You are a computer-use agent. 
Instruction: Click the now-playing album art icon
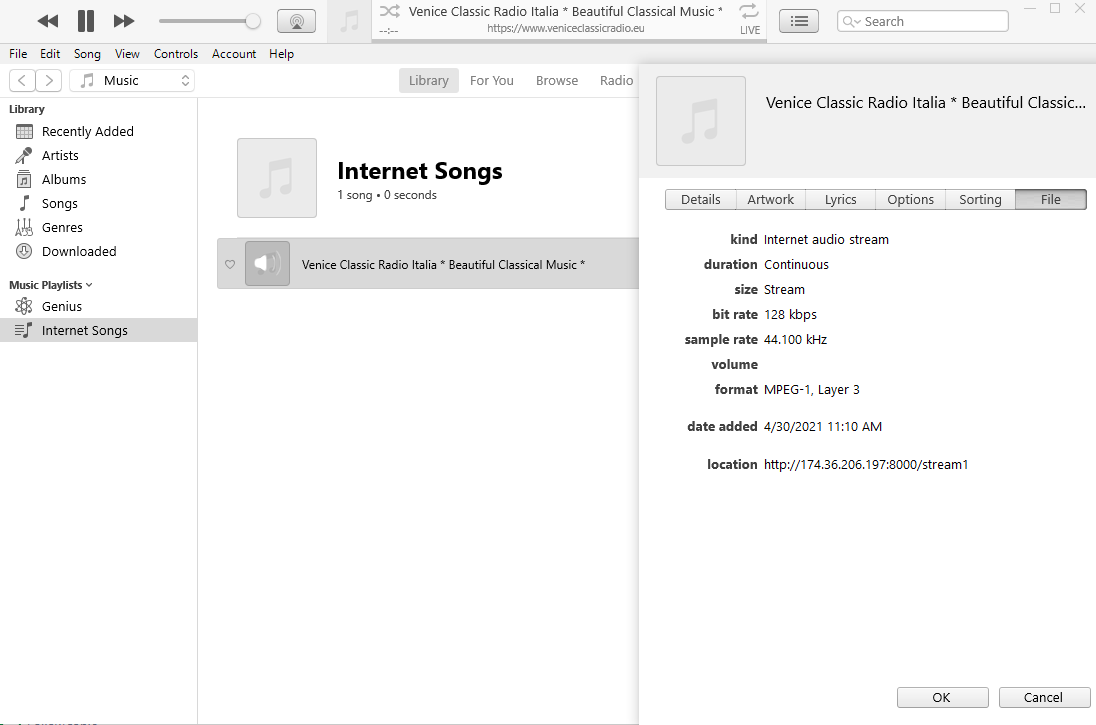click(x=349, y=21)
